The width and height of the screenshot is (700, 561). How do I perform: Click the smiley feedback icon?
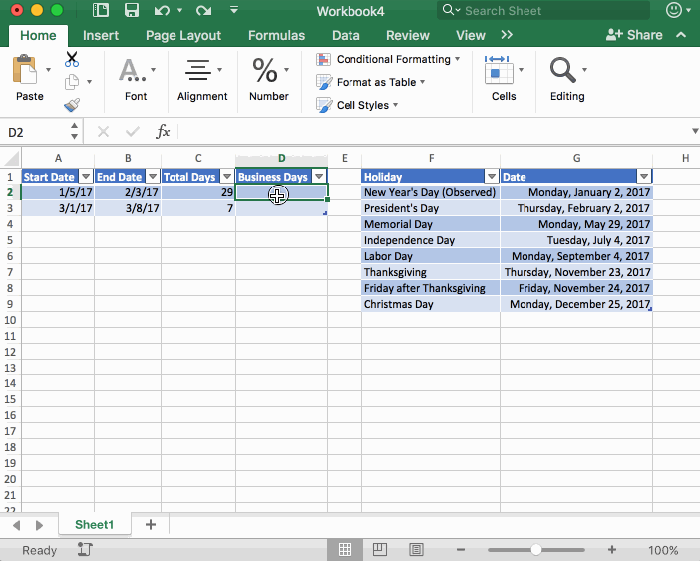pos(674,10)
